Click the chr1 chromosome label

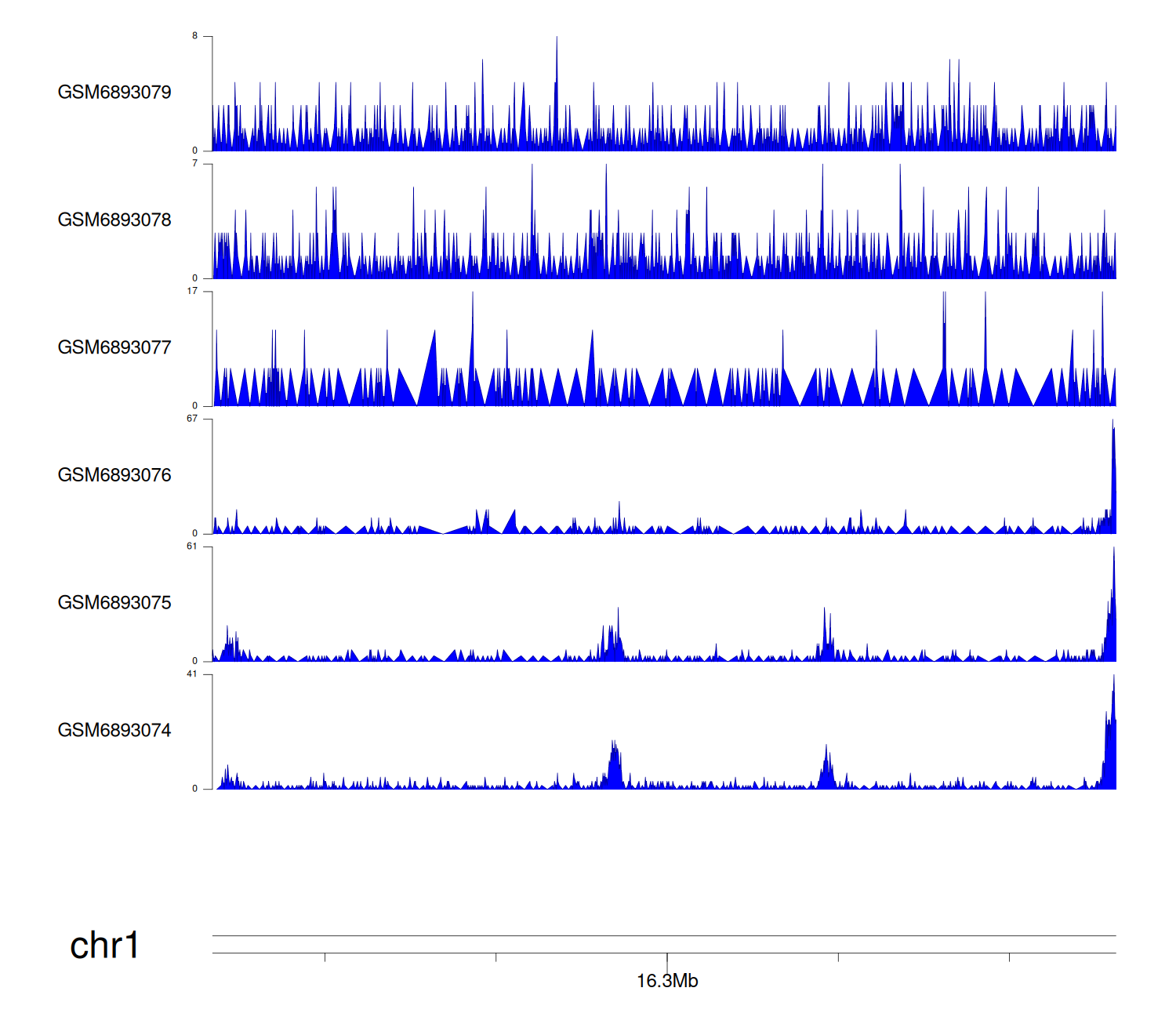coord(104,946)
